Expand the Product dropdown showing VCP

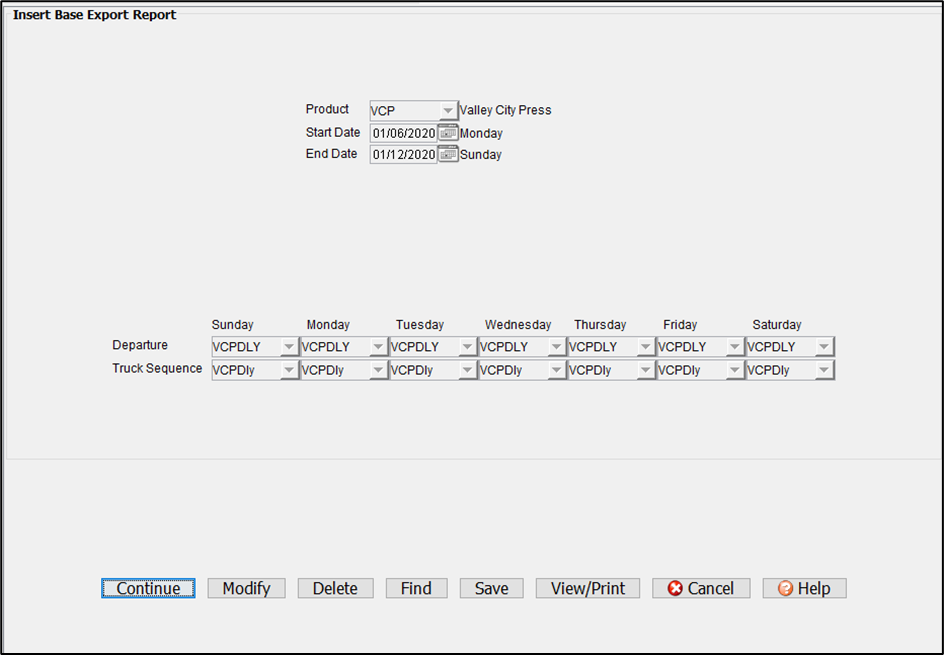pyautogui.click(x=447, y=111)
